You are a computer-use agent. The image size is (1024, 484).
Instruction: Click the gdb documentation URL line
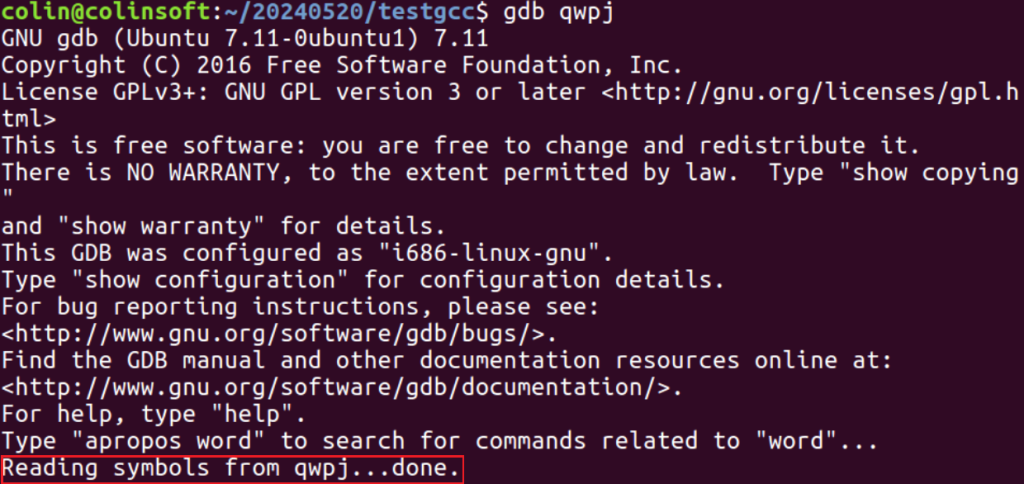point(342,388)
